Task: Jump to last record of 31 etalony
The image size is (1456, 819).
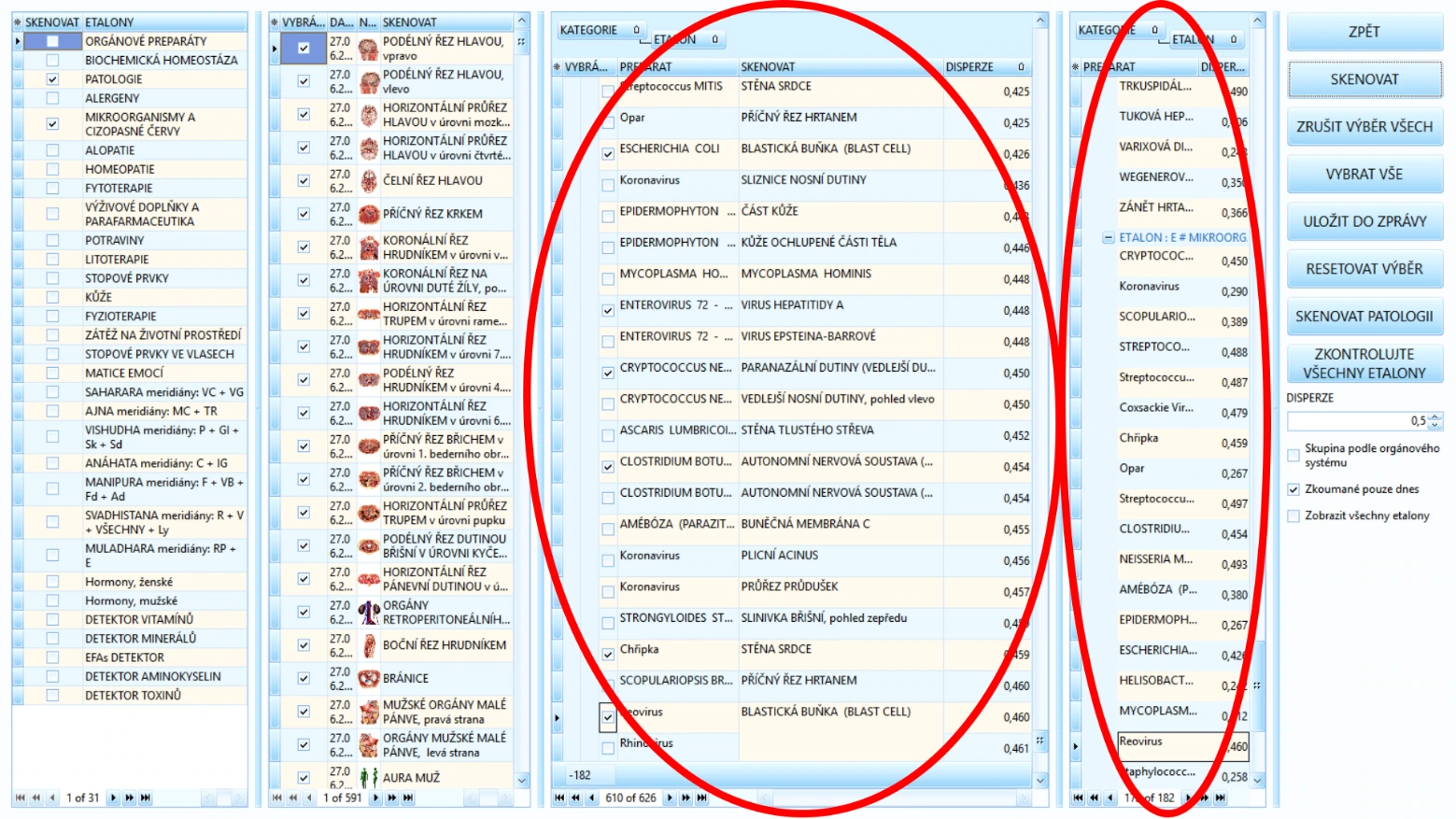Action: pos(146,798)
